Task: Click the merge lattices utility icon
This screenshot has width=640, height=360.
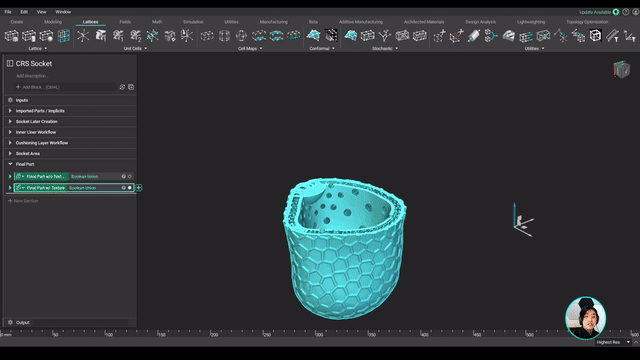Action: (x=491, y=36)
